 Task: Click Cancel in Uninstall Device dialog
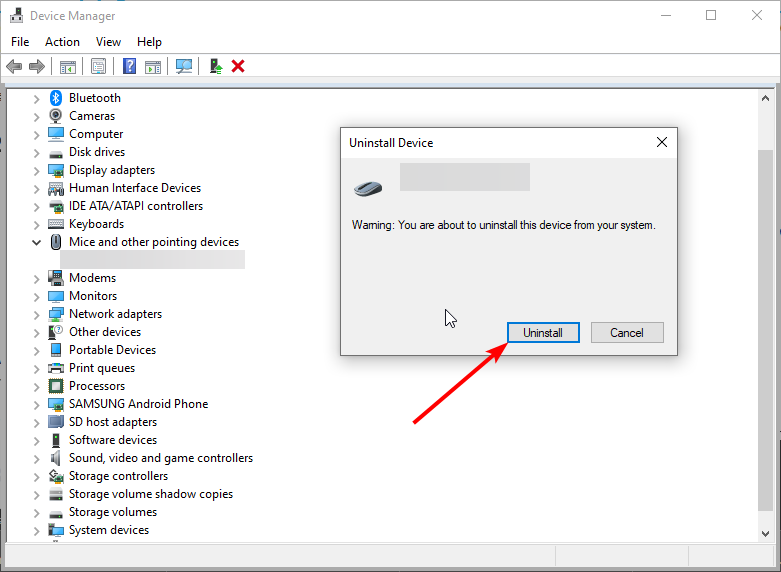(x=627, y=332)
